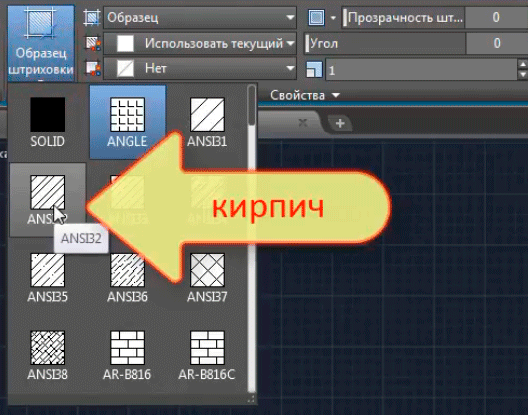Viewport: 528px width, 415px height.
Task: Click the hatch color icon
Action: [92, 43]
